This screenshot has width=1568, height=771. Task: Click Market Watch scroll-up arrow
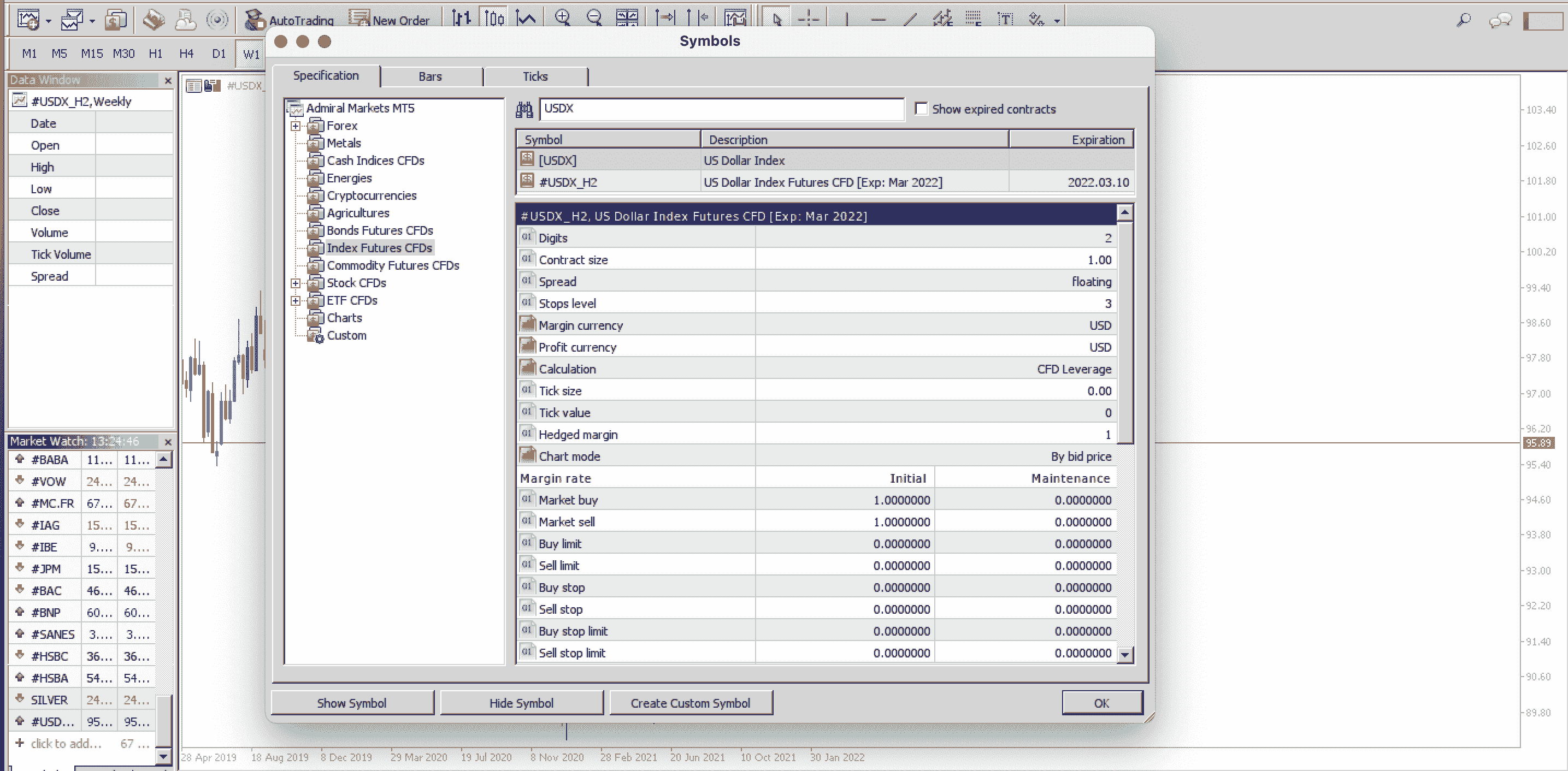coord(163,459)
